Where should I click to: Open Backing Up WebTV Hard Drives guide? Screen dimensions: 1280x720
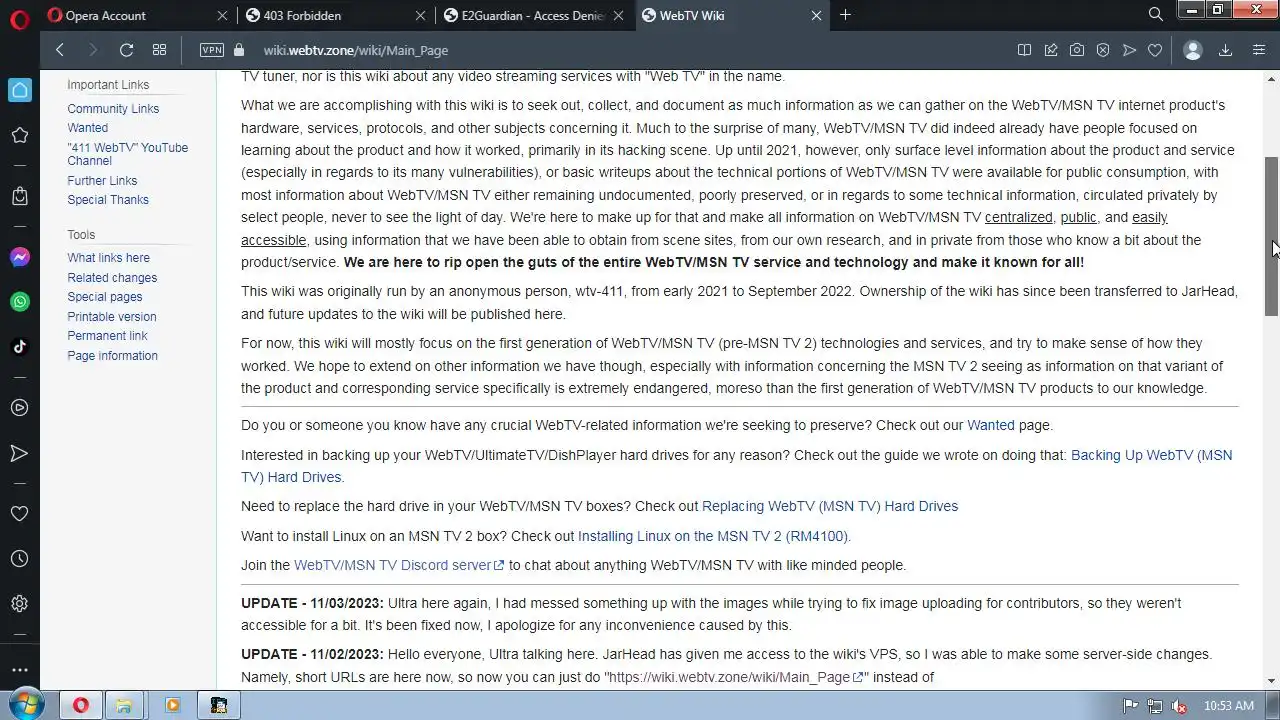(1151, 455)
